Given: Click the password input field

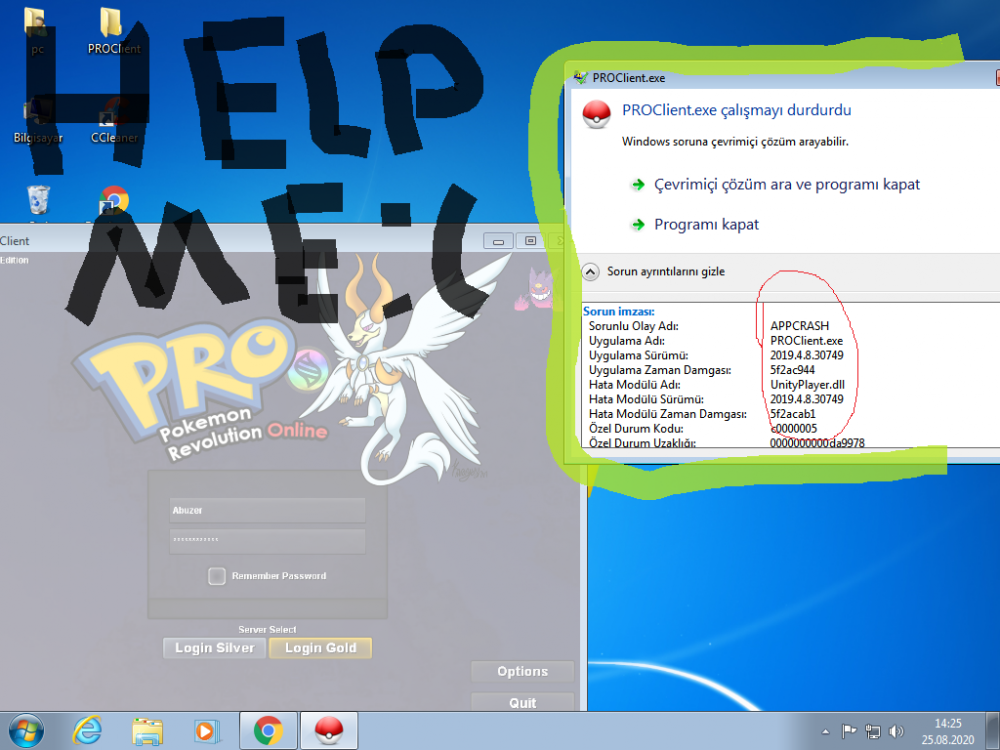Looking at the screenshot, I should coord(267,540).
